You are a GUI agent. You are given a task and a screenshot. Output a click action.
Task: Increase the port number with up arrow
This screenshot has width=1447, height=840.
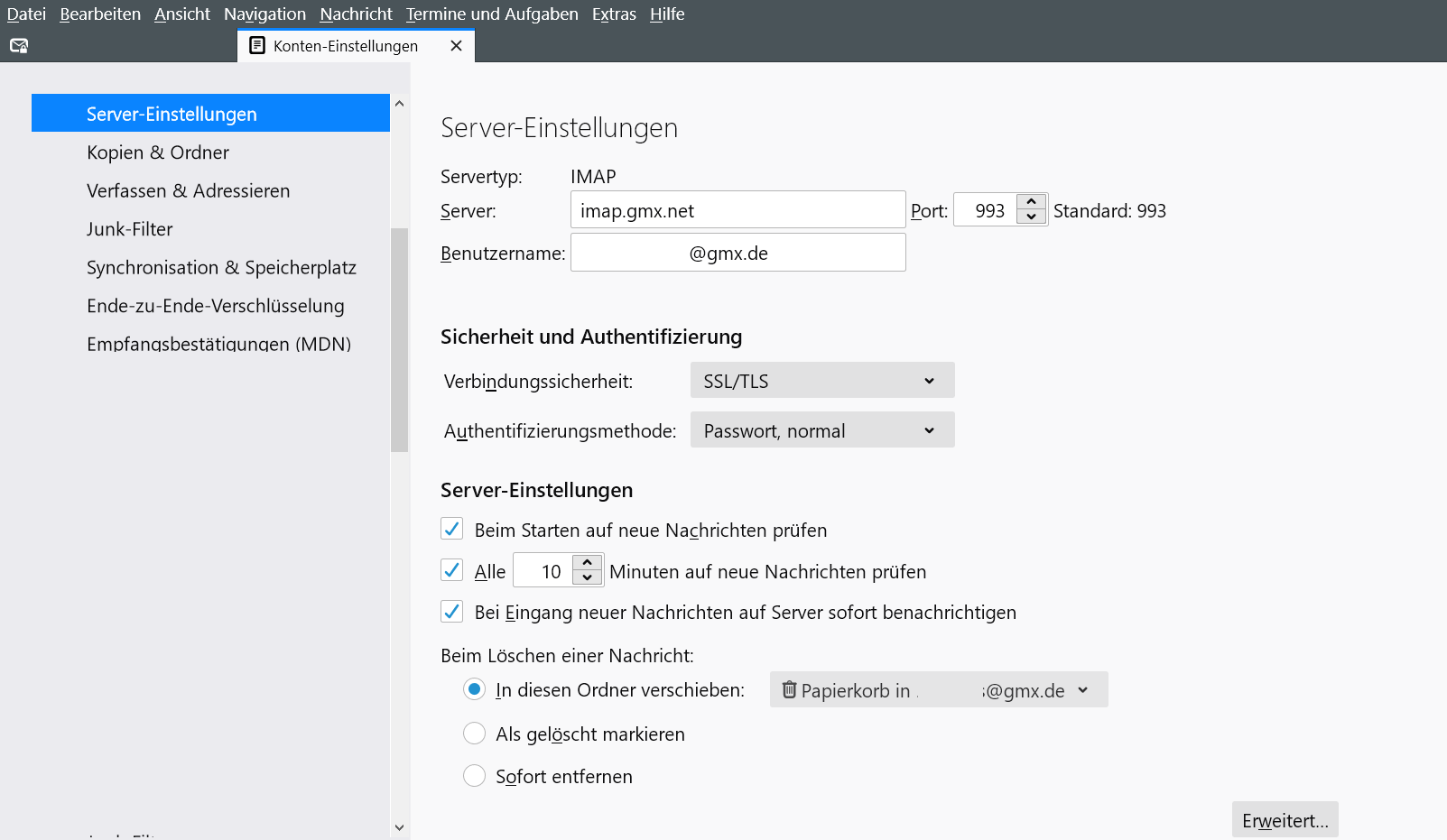coord(1031,202)
